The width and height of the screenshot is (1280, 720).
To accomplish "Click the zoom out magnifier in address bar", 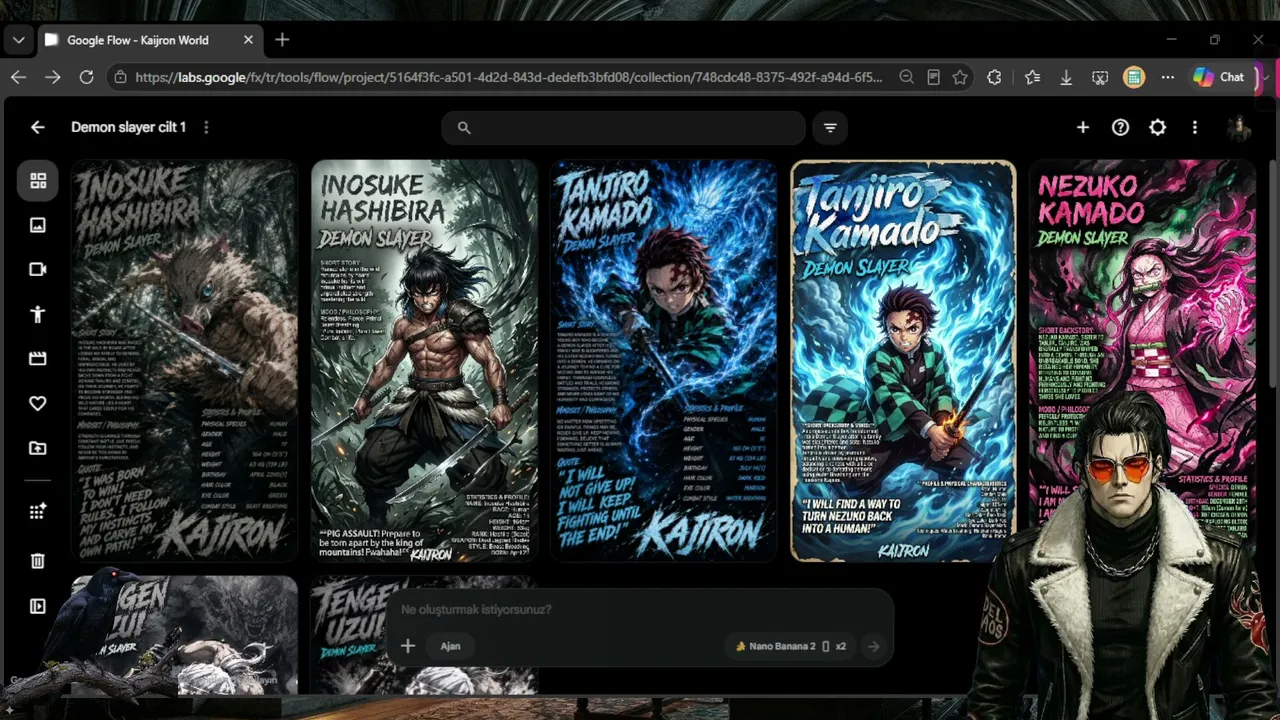I will coord(906,77).
